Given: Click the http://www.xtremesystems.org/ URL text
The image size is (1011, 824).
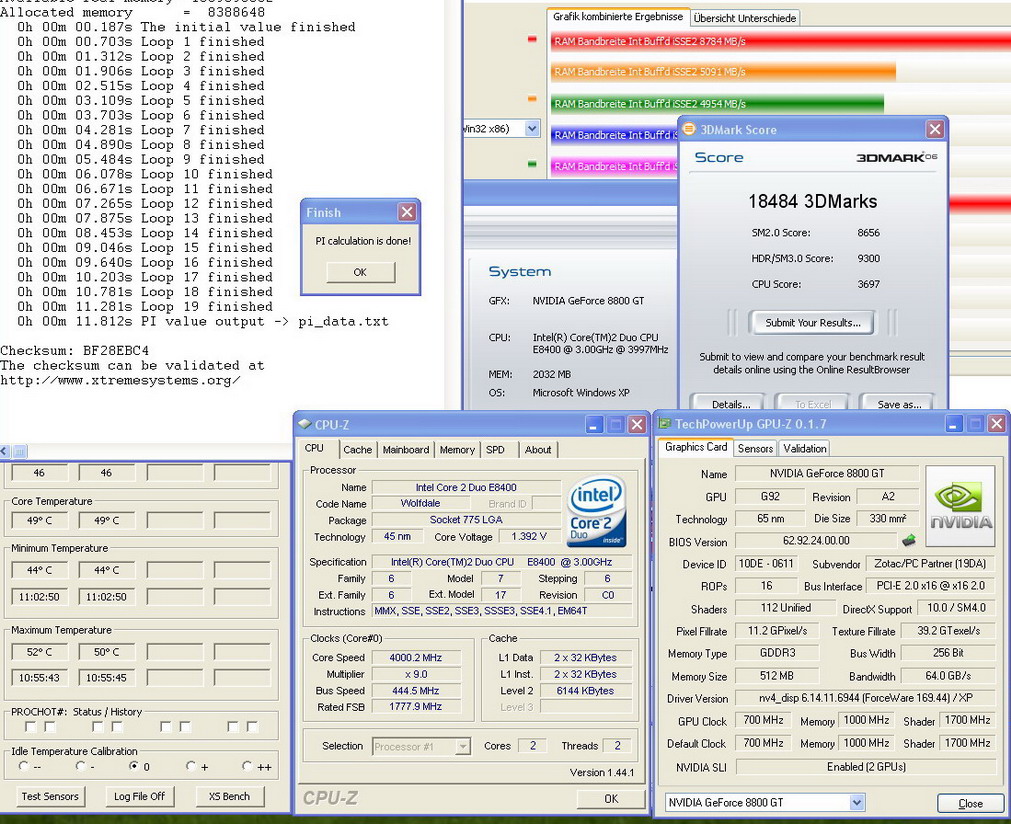Looking at the screenshot, I should click(x=120, y=380).
